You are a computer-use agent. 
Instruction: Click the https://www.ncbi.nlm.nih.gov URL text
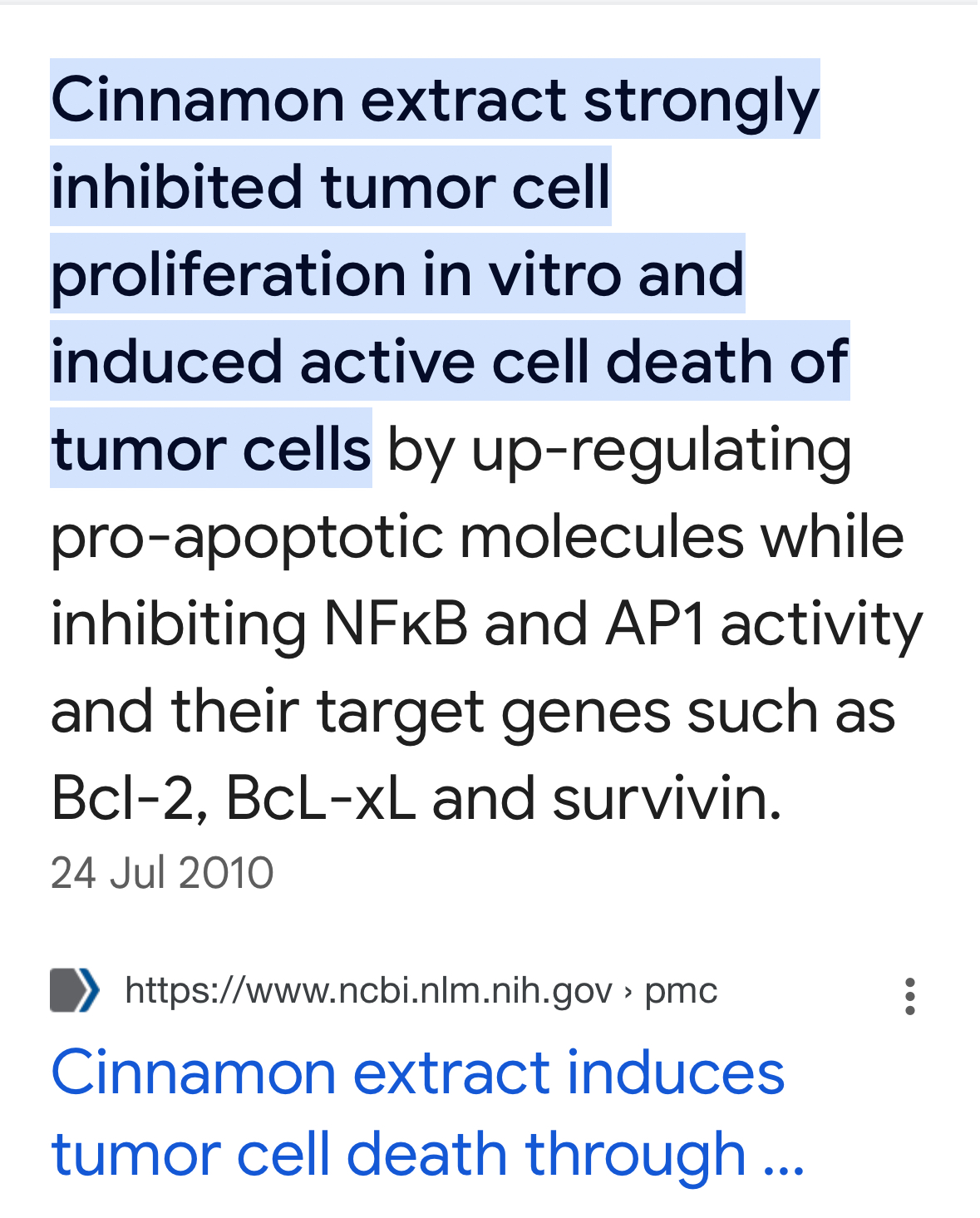[x=368, y=990]
